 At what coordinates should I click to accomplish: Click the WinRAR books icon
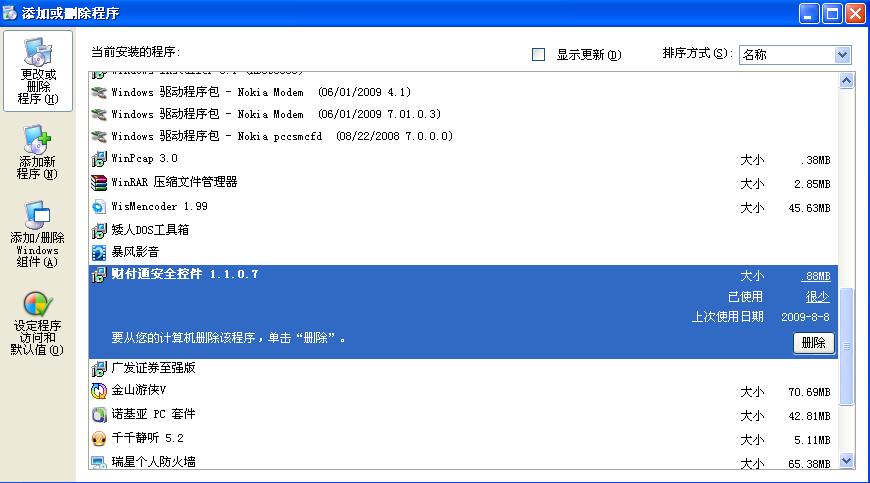pos(98,182)
